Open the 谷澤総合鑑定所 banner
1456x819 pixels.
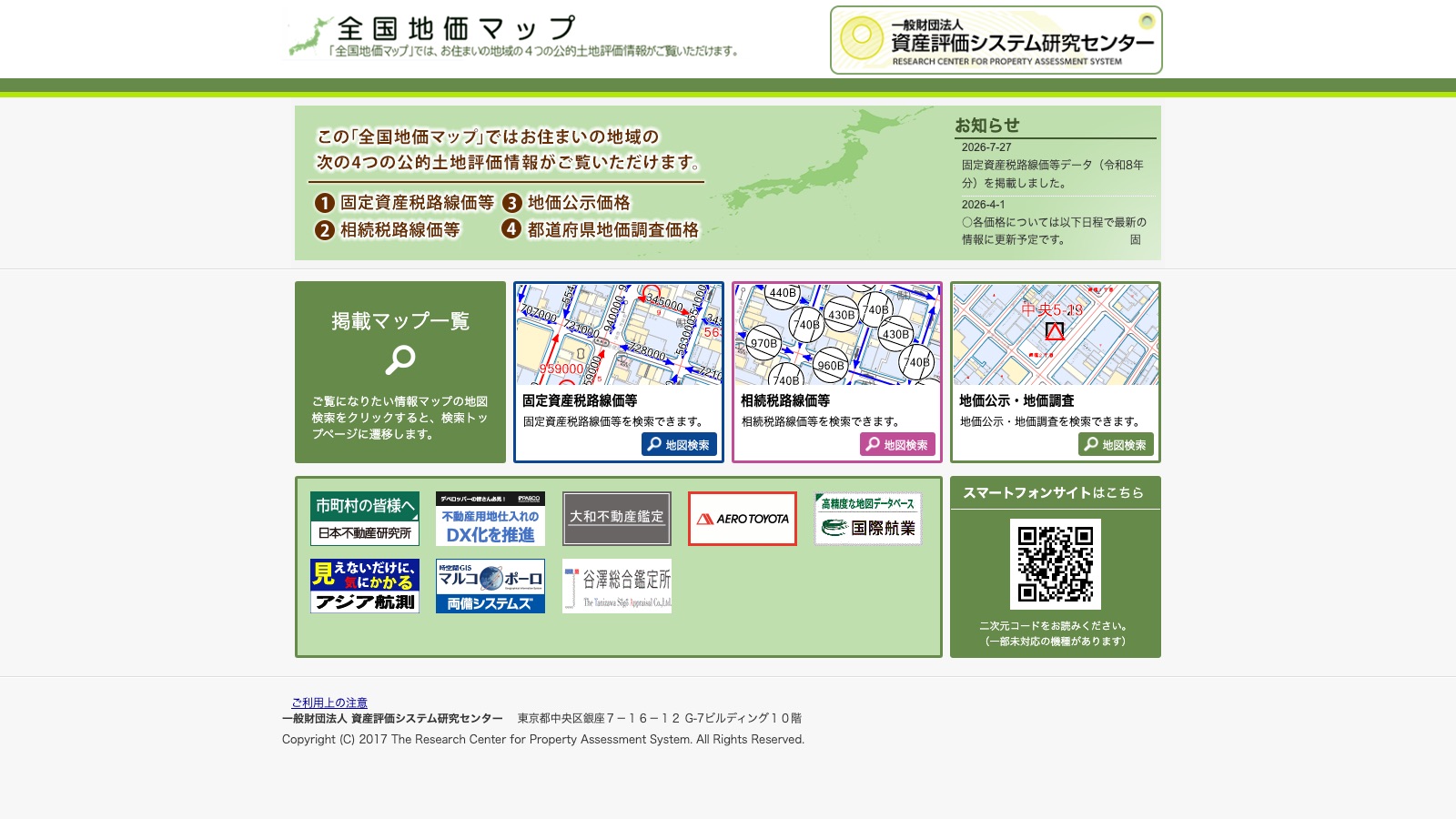click(x=617, y=586)
